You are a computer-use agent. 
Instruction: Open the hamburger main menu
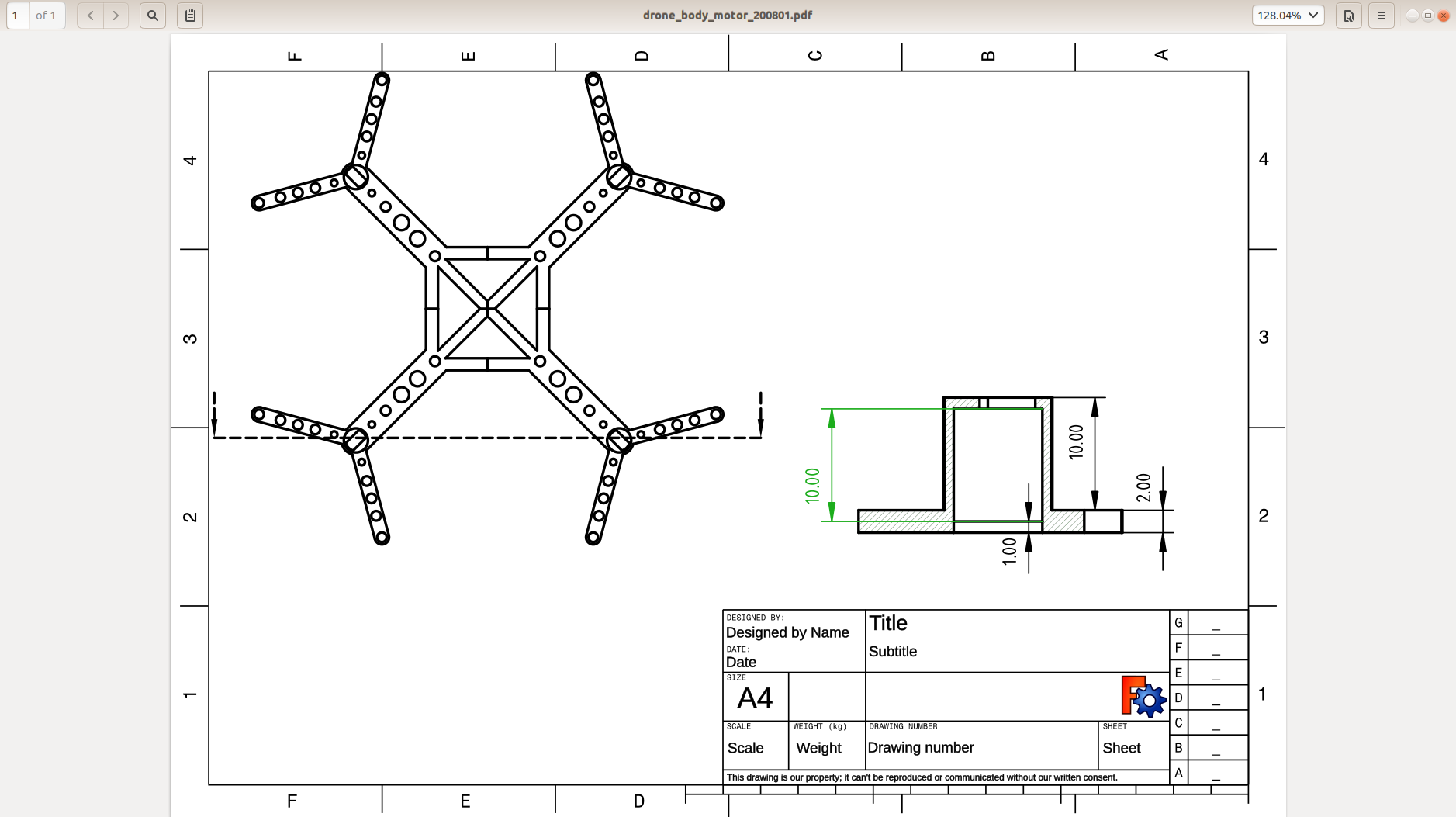pyautogui.click(x=1382, y=16)
